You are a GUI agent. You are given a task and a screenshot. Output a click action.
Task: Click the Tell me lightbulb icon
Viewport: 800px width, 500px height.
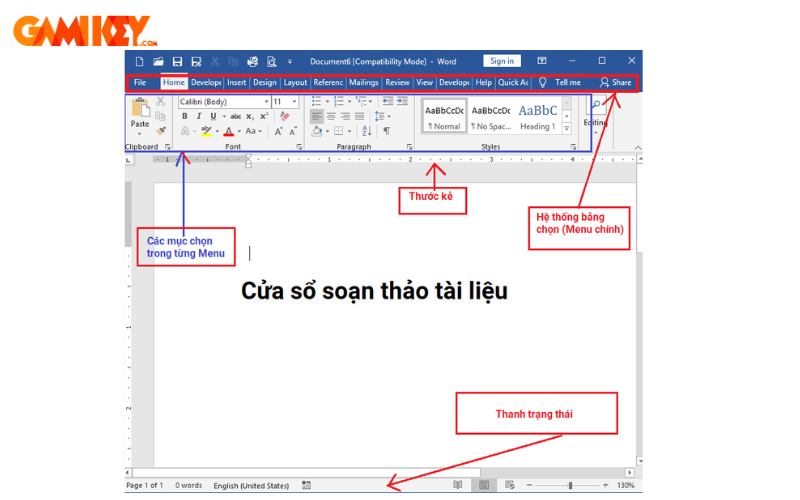click(543, 82)
